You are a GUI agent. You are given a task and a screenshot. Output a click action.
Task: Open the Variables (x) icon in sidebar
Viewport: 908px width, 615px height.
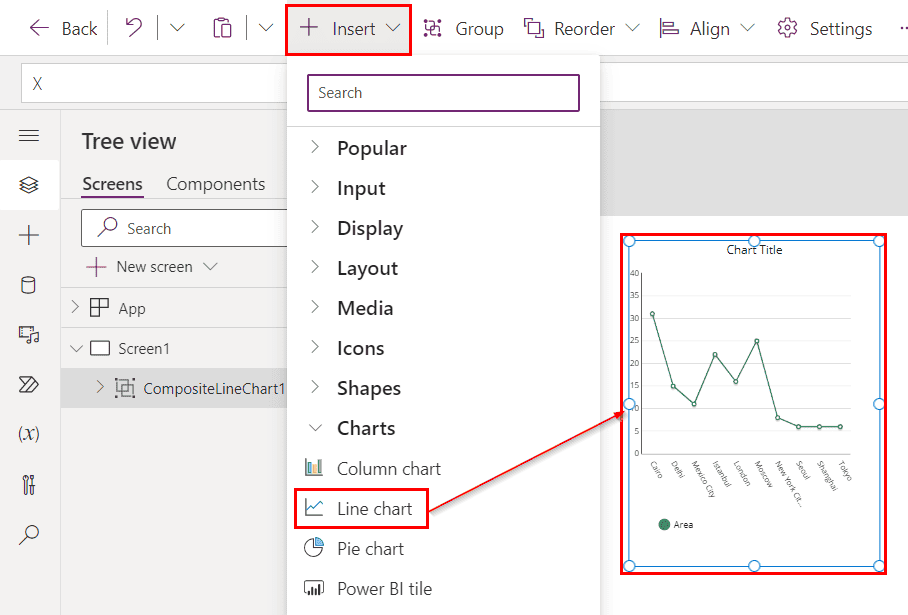(x=29, y=434)
